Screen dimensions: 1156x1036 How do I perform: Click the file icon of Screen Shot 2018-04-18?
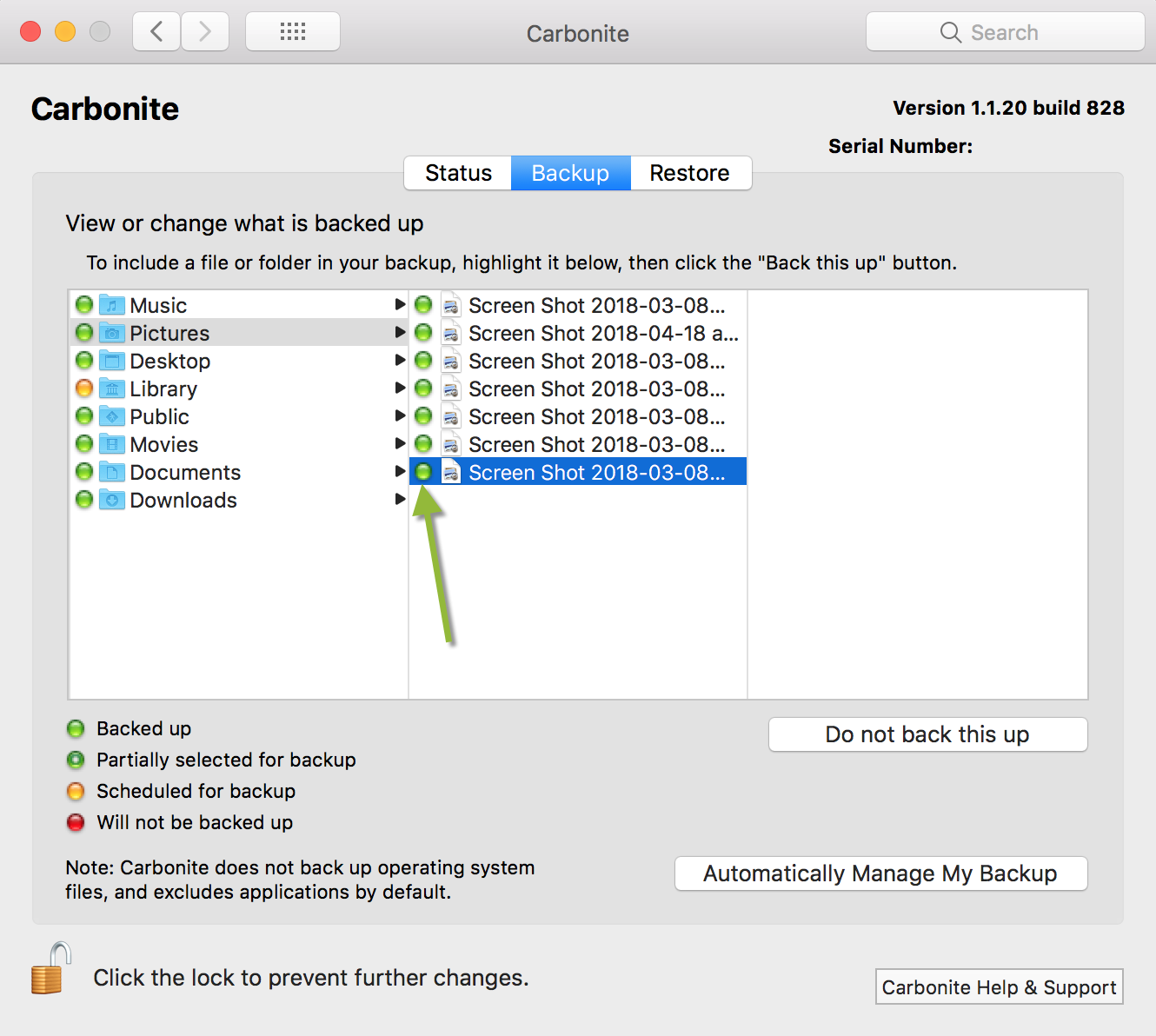tap(450, 334)
